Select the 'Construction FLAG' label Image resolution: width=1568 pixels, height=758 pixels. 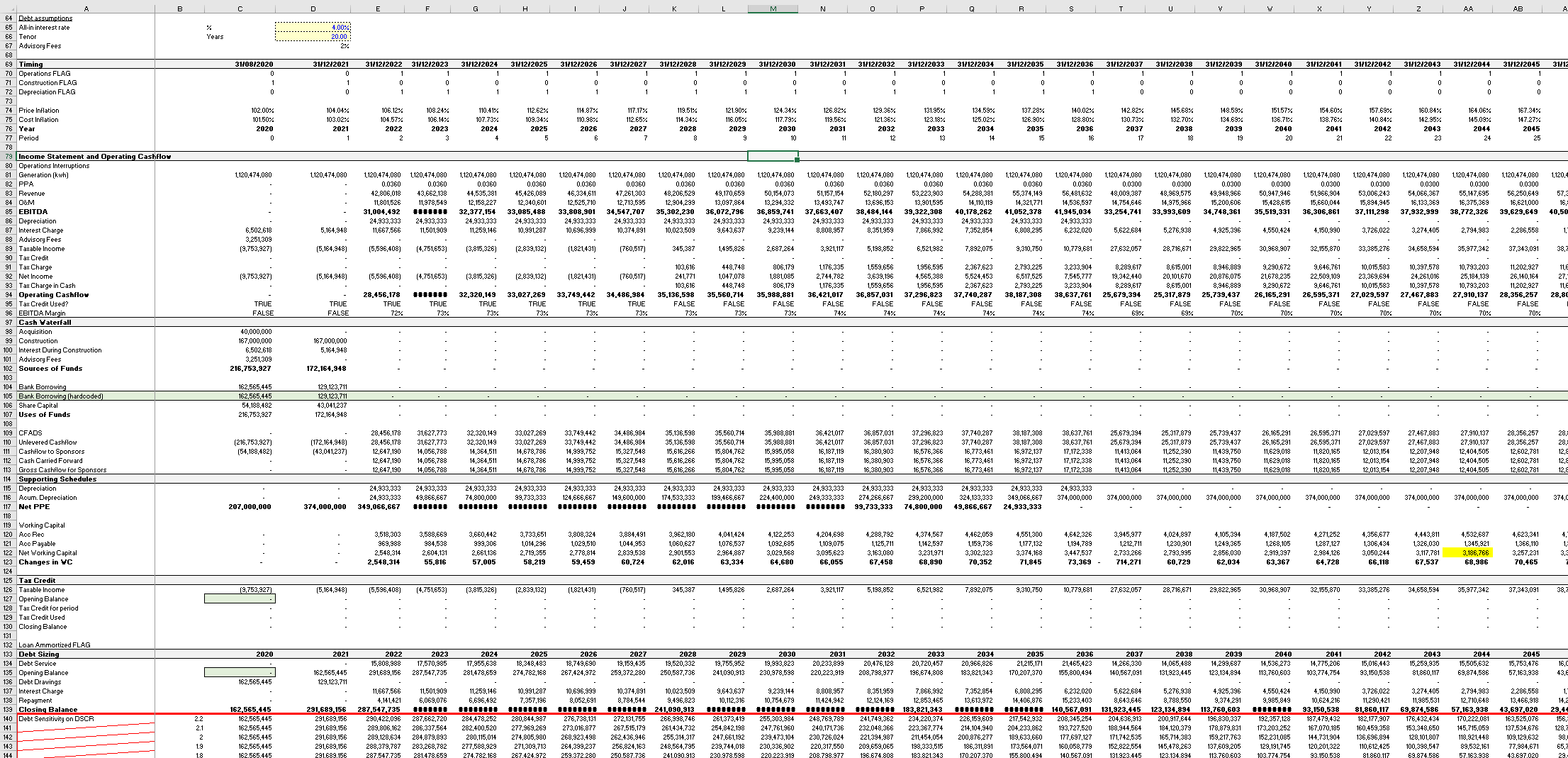(47, 82)
